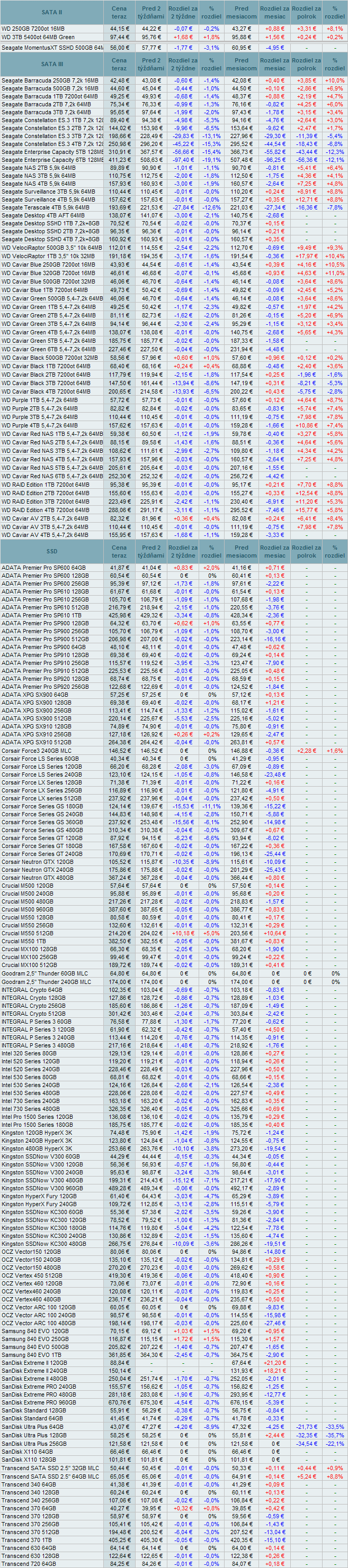Viewport: 348px width, 1568px height.
Task: Click Seagate Barracuda 250GB 7,2k 16MB name
Action: (50, 80)
